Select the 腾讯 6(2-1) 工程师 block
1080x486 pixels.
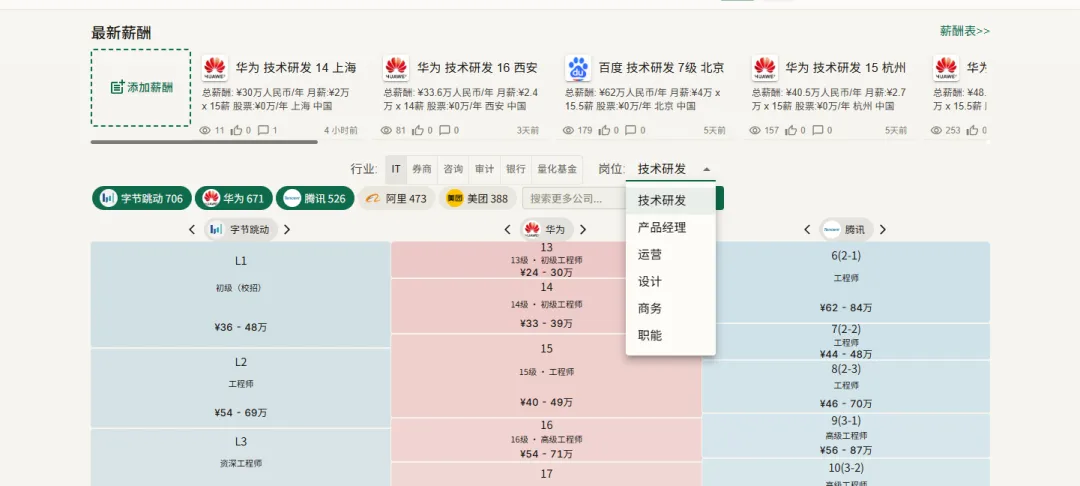[x=846, y=282]
